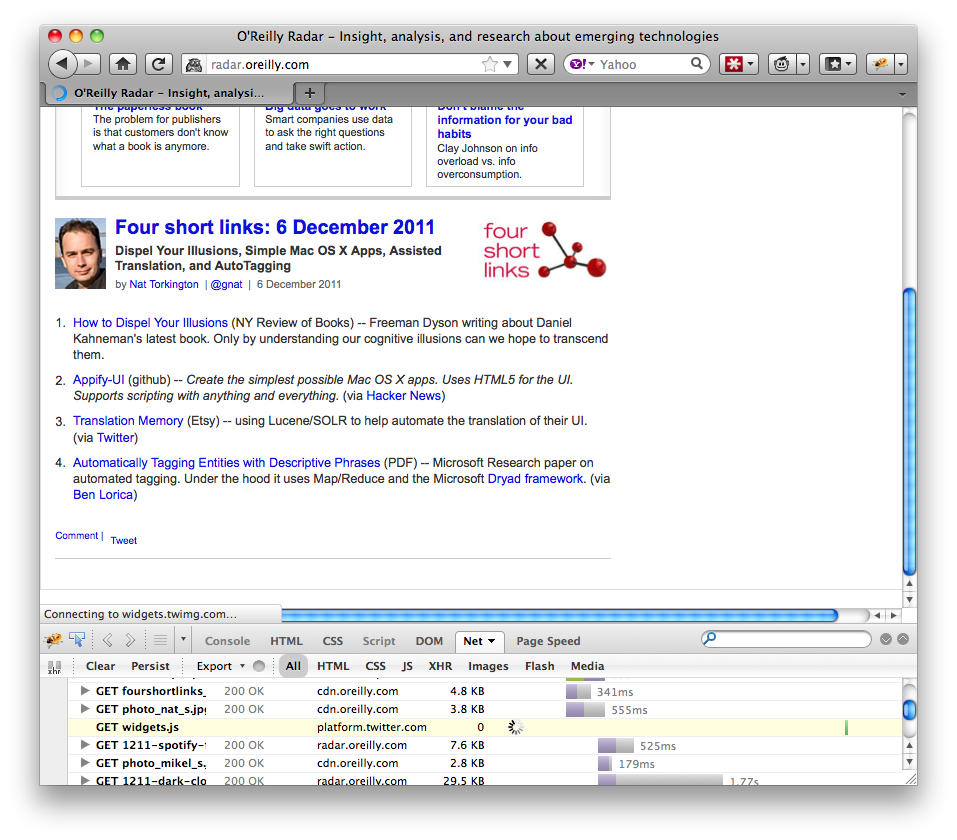The height and width of the screenshot is (840, 957).
Task: Open the navigation toolbar Firebug dropdown arrow
Action: [x=901, y=63]
